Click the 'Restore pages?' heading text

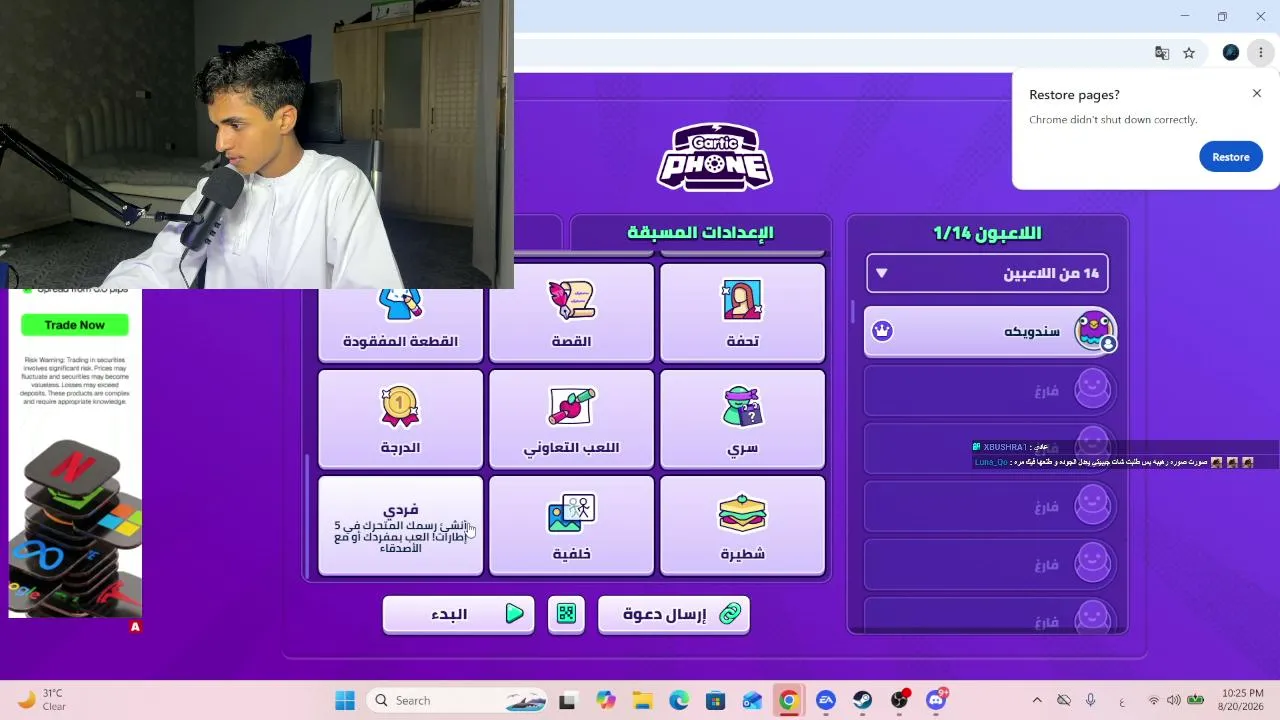click(1074, 95)
